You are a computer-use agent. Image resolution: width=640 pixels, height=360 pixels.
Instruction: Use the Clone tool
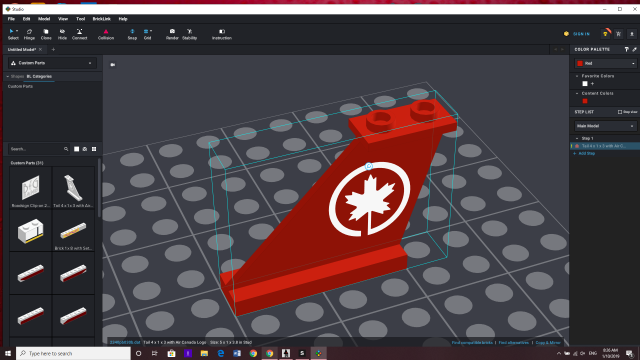click(x=46, y=34)
